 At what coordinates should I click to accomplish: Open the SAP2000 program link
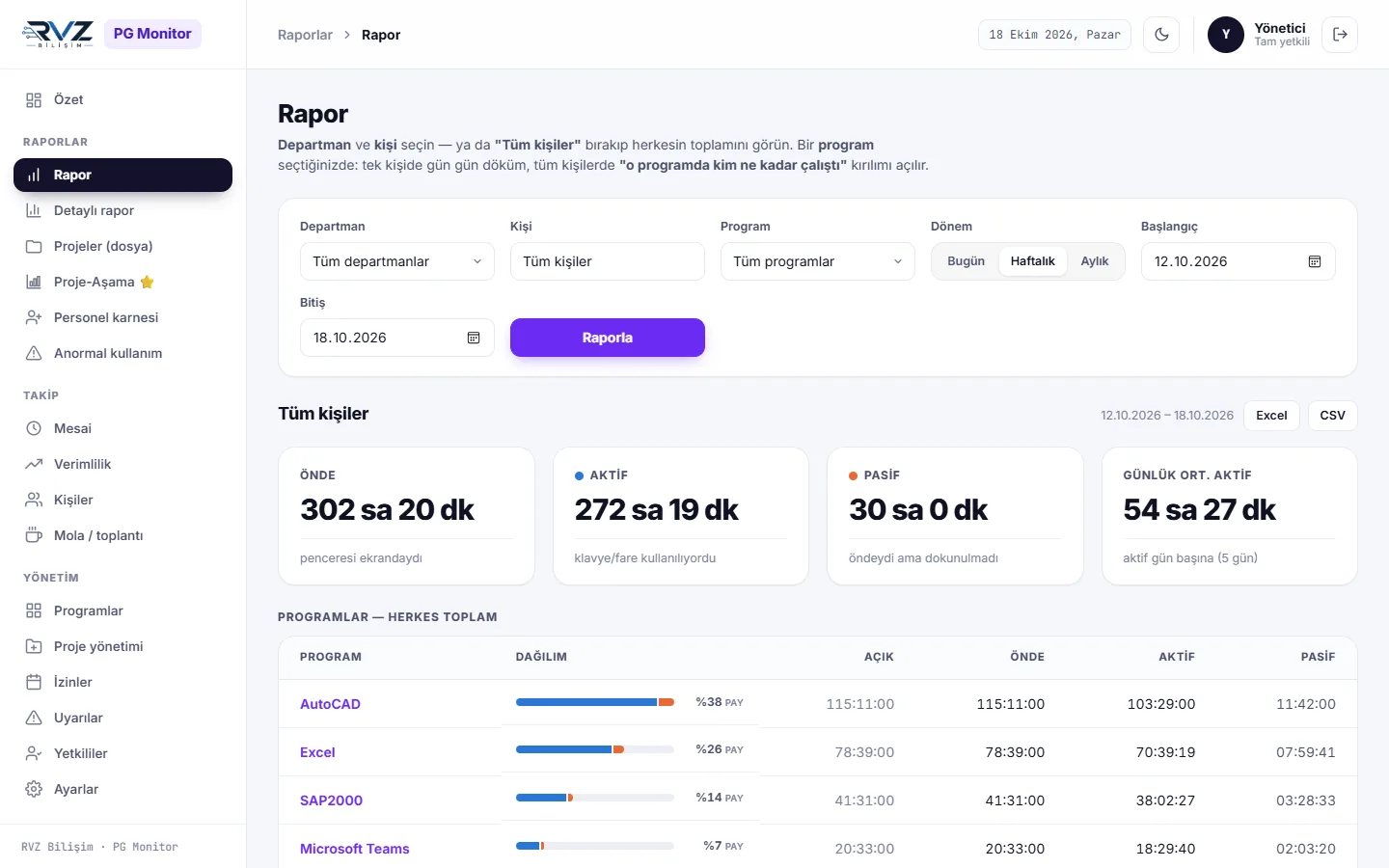[331, 800]
